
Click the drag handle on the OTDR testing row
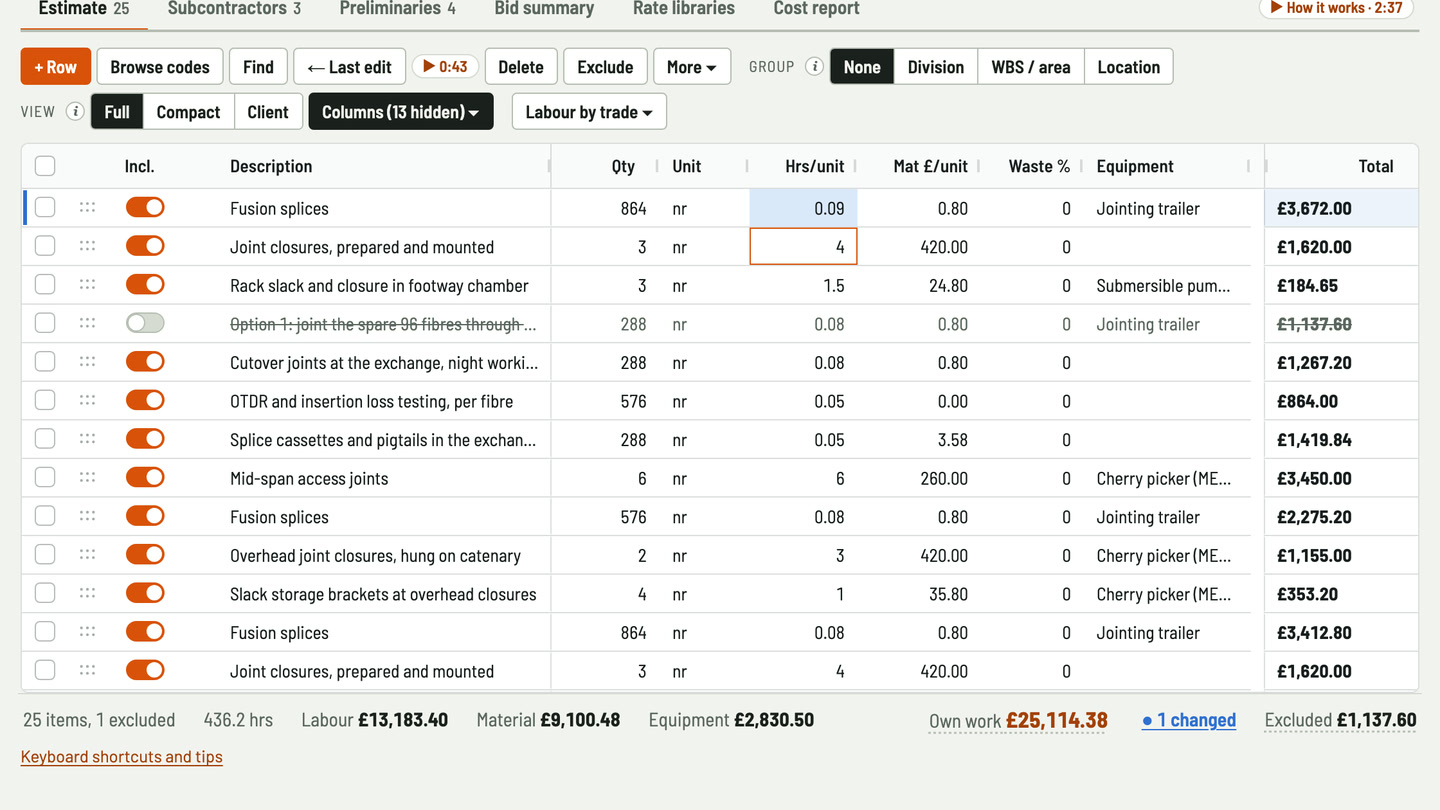[x=87, y=401]
